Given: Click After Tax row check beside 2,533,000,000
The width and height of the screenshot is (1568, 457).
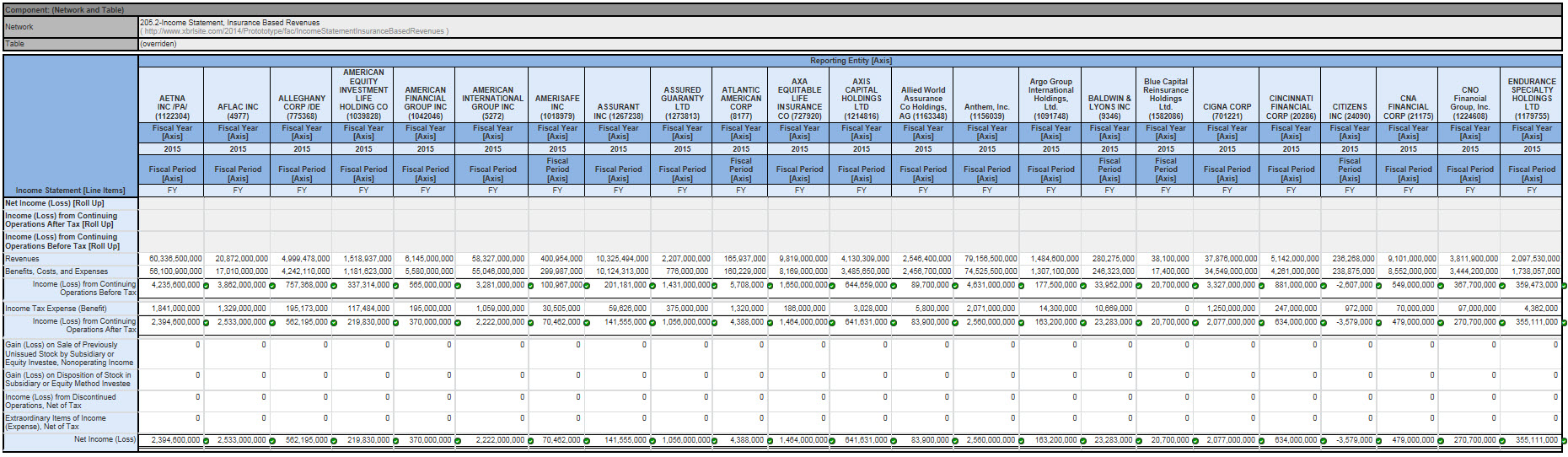Looking at the screenshot, I should (x=272, y=323).
